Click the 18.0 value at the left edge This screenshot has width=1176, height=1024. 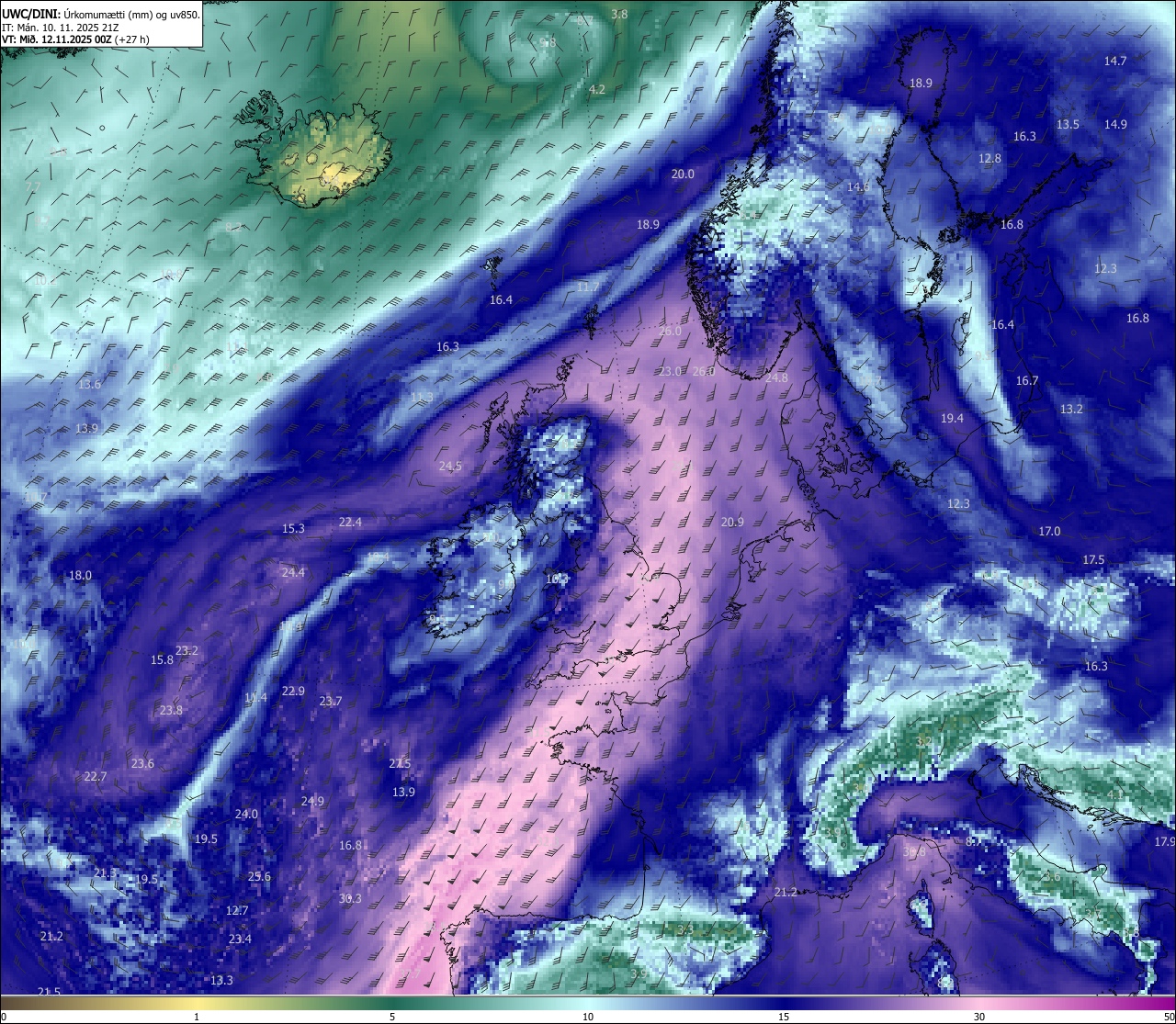[80, 575]
